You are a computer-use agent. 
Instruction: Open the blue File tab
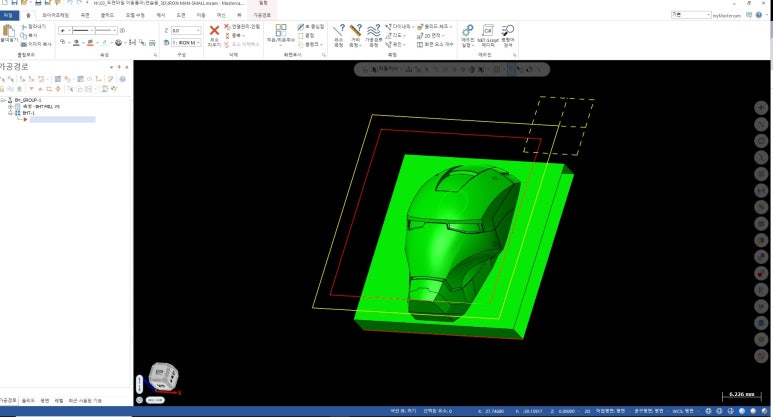[x=8, y=15]
